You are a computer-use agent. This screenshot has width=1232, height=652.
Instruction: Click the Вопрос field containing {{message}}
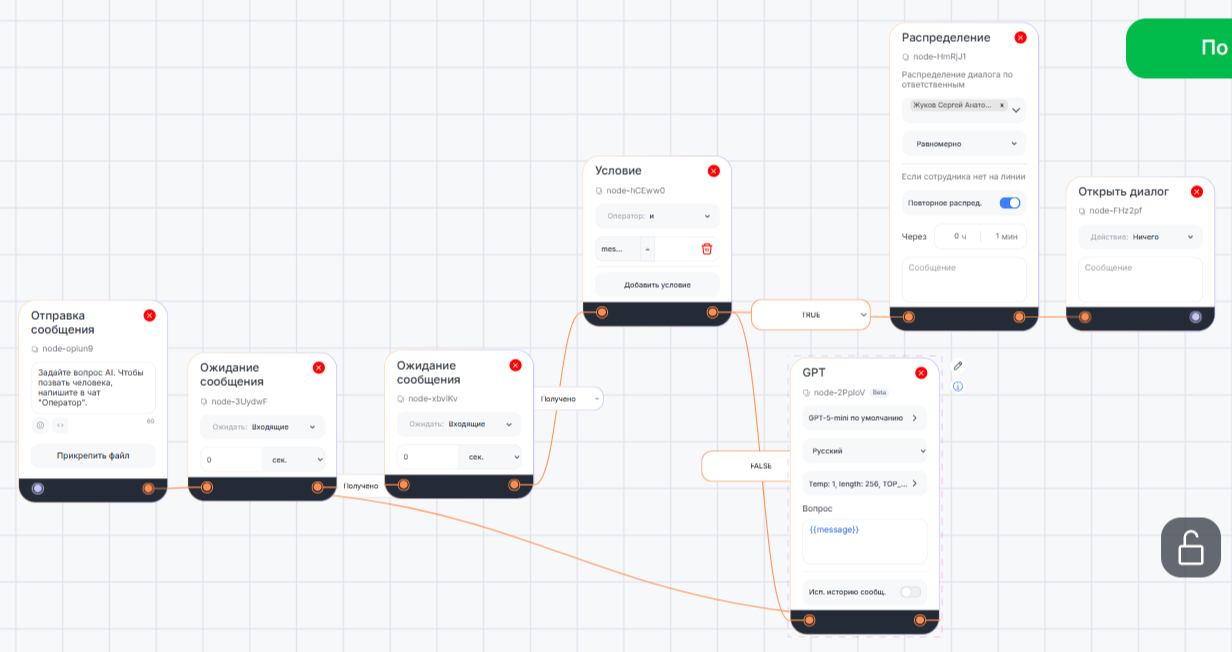point(865,541)
